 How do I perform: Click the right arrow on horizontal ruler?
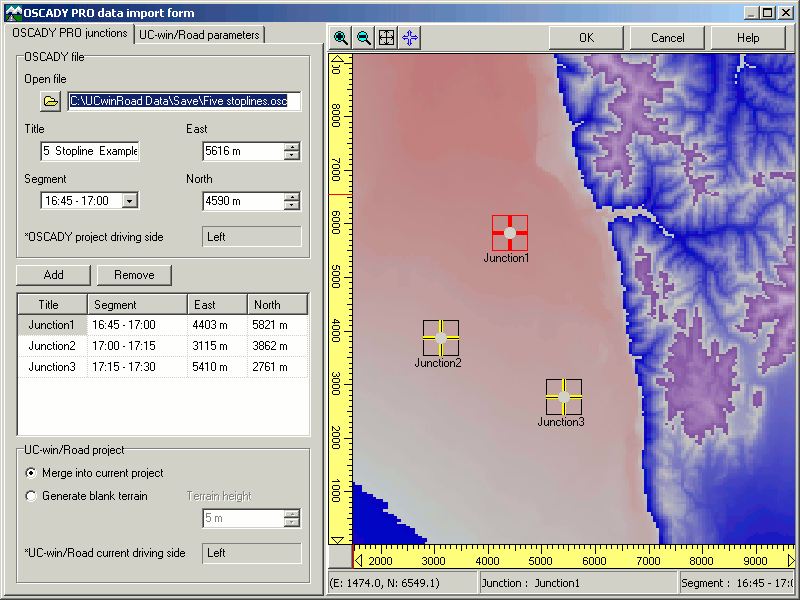(791, 561)
